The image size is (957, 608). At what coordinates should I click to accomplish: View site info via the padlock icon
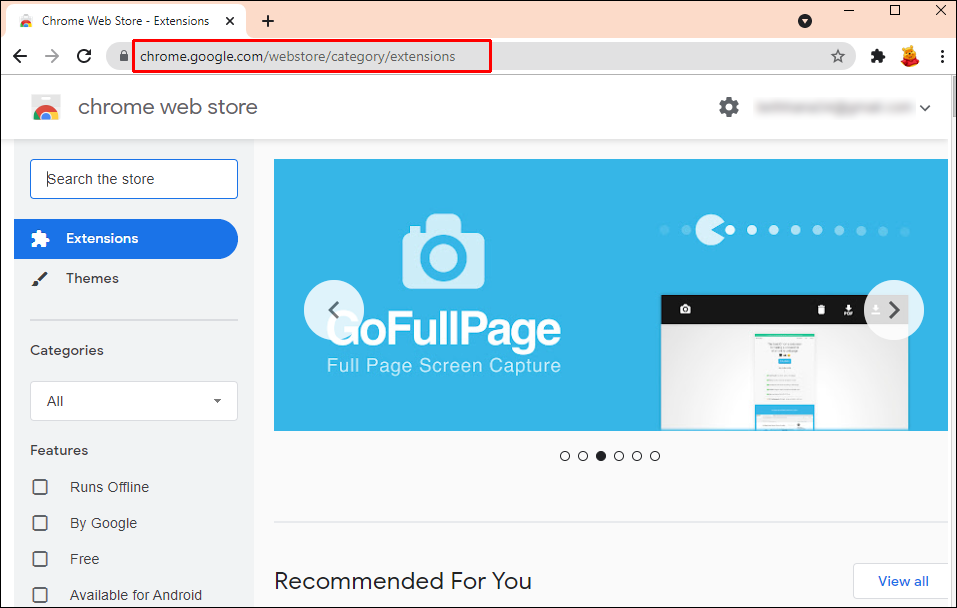124,56
